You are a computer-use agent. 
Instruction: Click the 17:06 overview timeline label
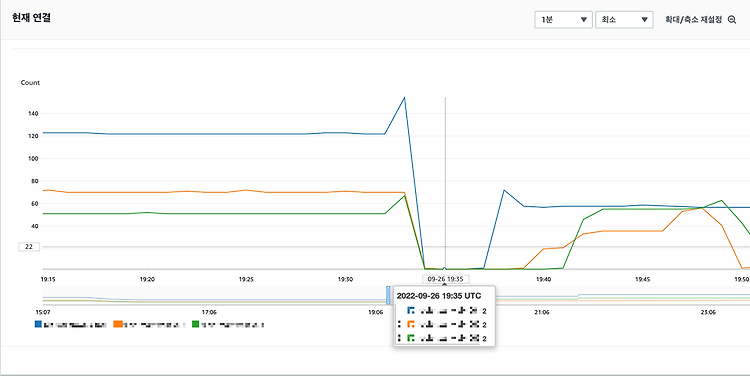click(x=209, y=312)
